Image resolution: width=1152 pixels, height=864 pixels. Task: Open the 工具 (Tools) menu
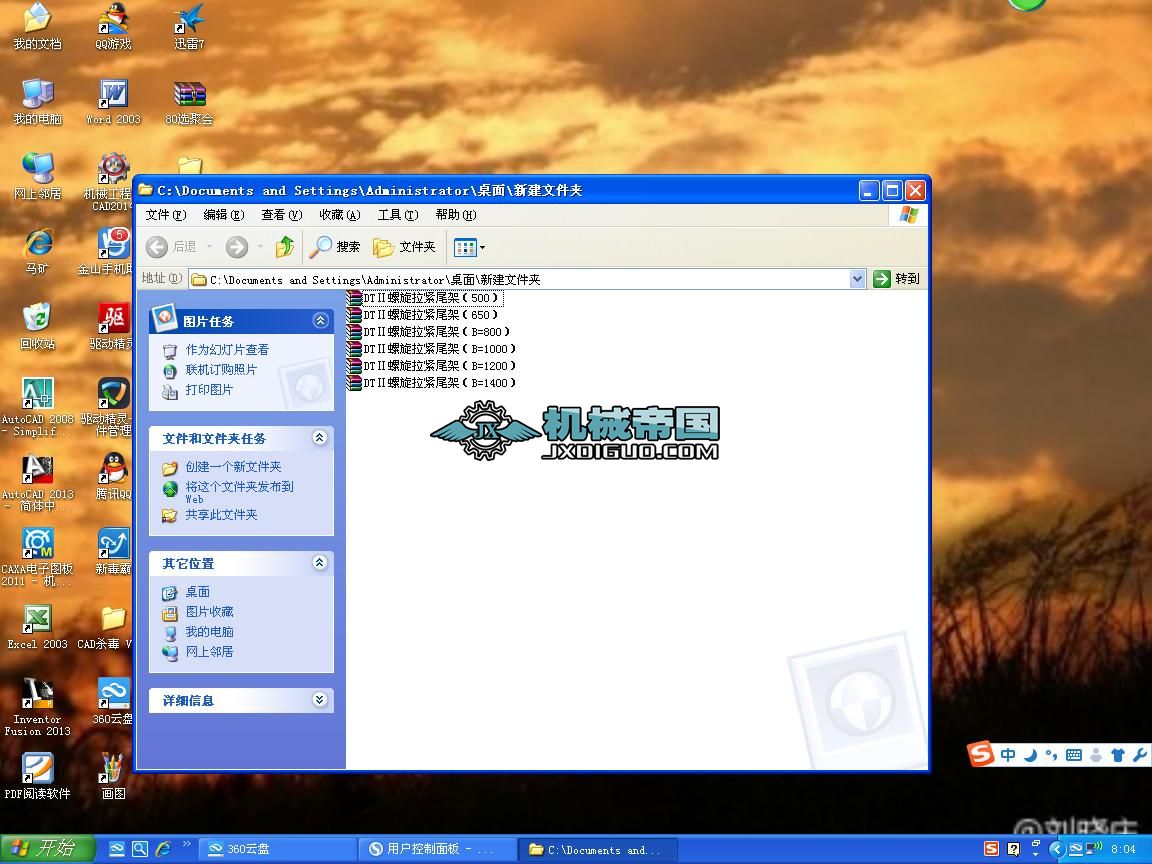point(397,214)
